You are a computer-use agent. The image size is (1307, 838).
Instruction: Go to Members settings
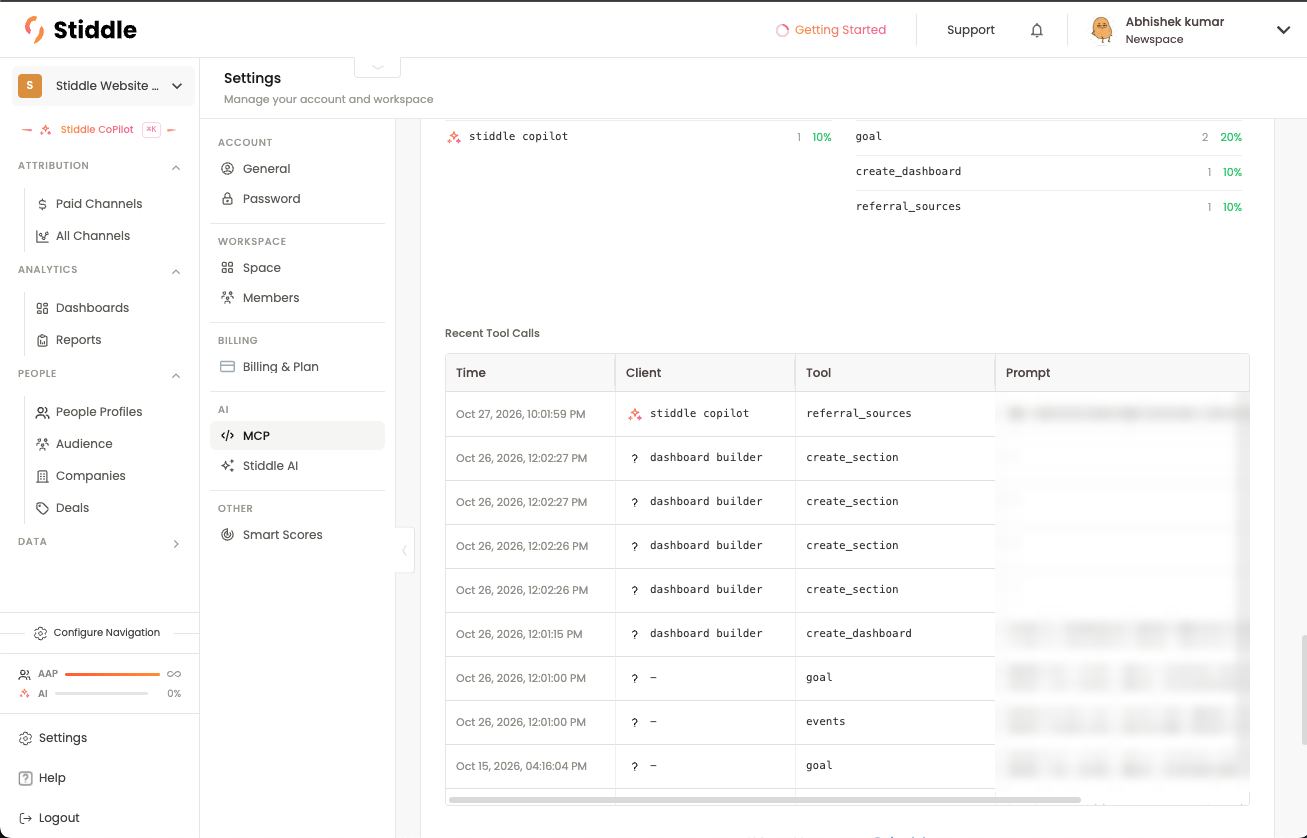297,298
